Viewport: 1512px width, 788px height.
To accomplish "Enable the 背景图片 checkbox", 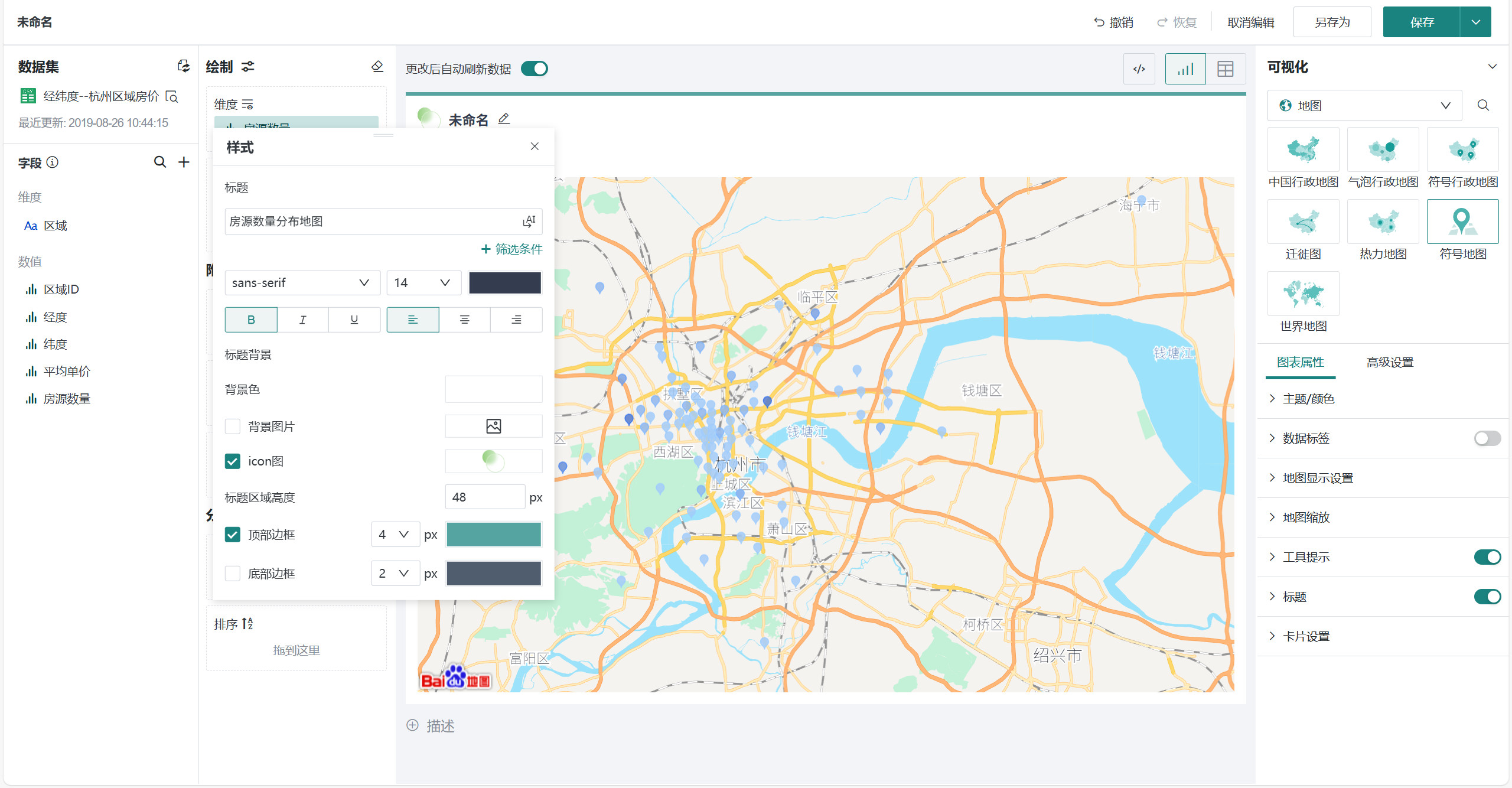I will [x=233, y=426].
